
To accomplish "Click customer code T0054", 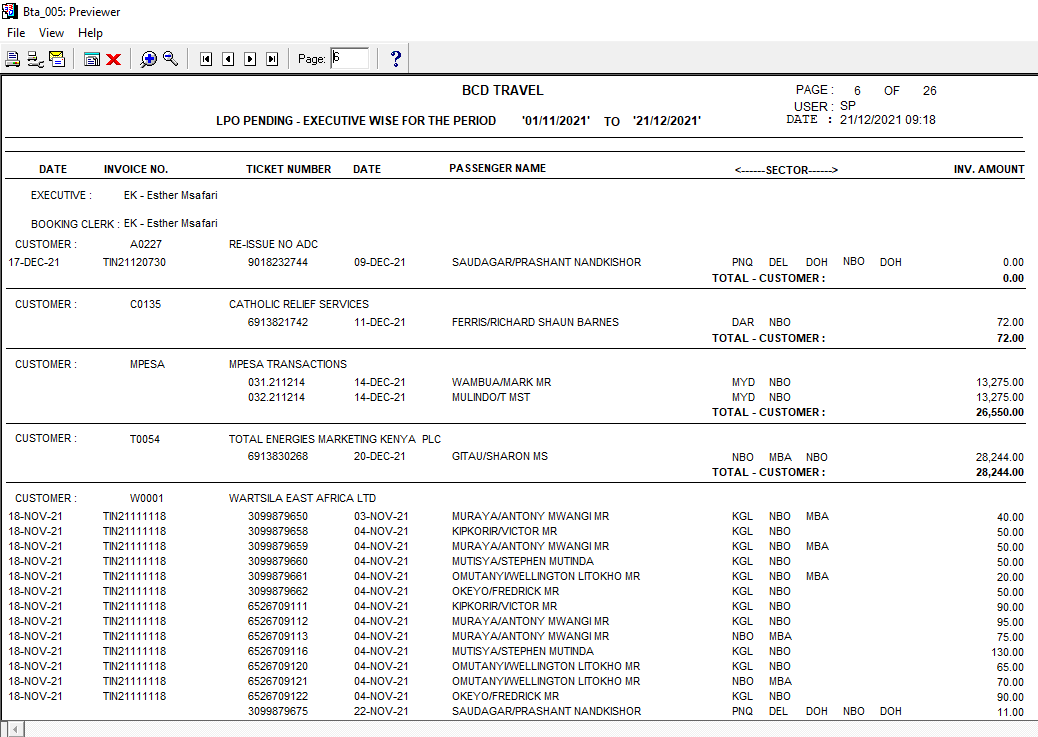I will pos(145,439).
